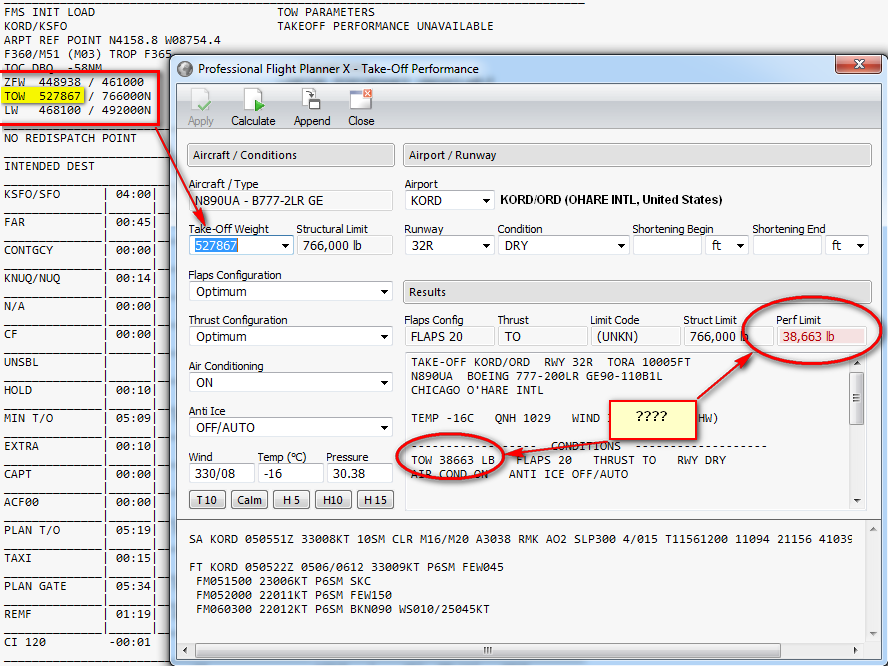Click the Flaps Config result field
Viewport: 888px width, 666px height.
point(449,336)
